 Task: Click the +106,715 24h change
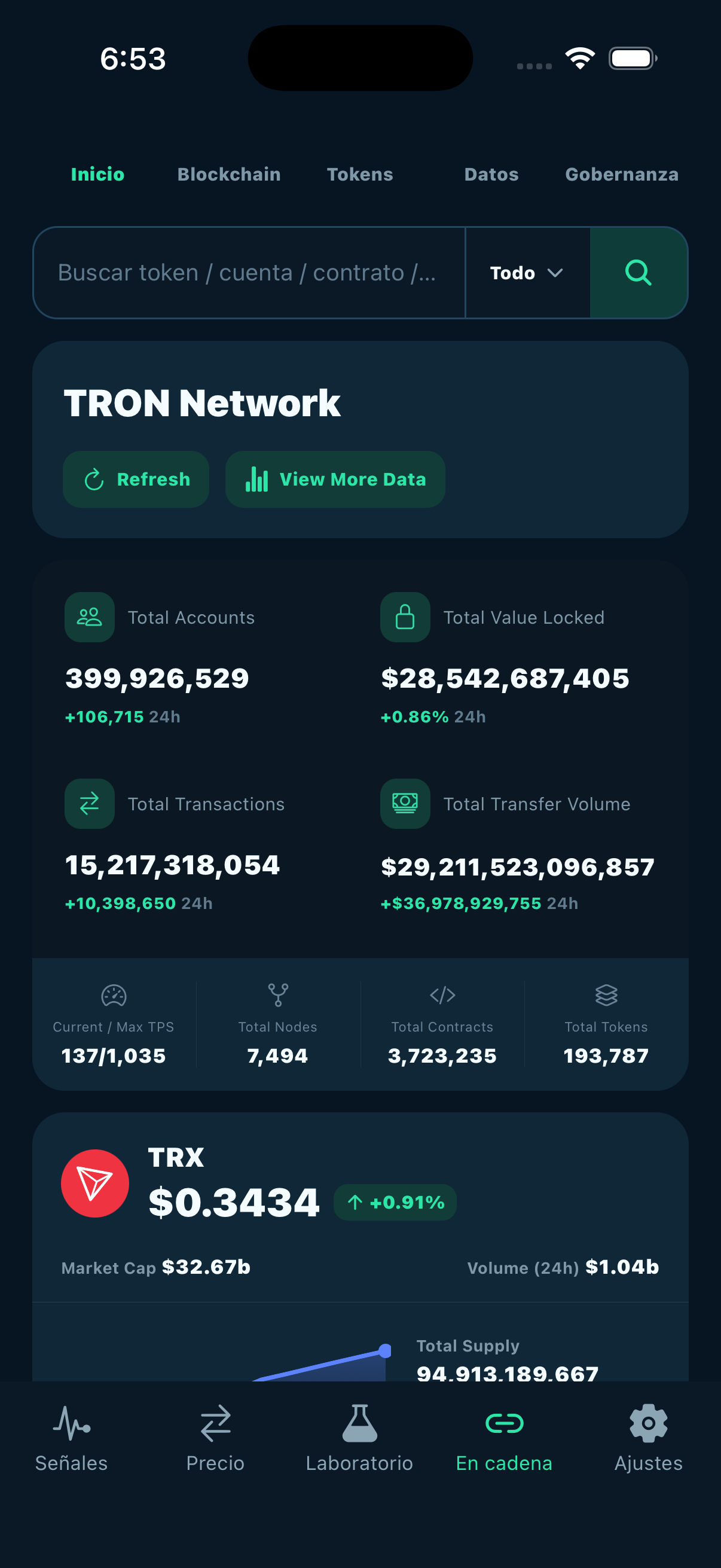pos(123,717)
